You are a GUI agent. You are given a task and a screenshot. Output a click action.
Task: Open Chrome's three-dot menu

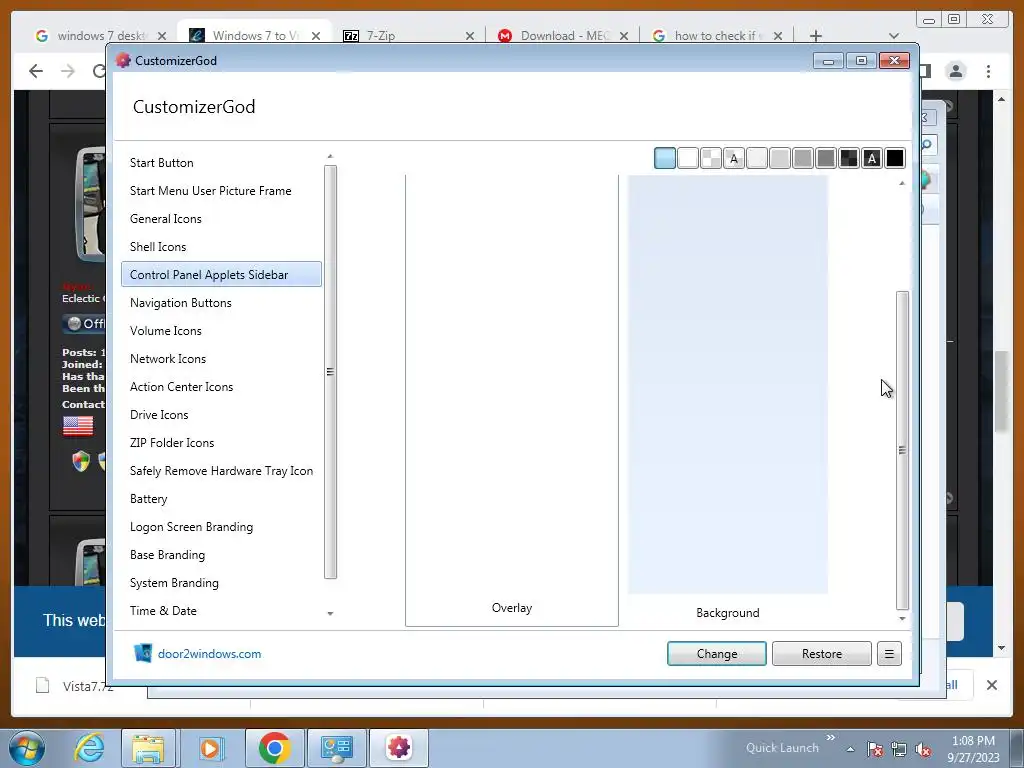coord(988,71)
